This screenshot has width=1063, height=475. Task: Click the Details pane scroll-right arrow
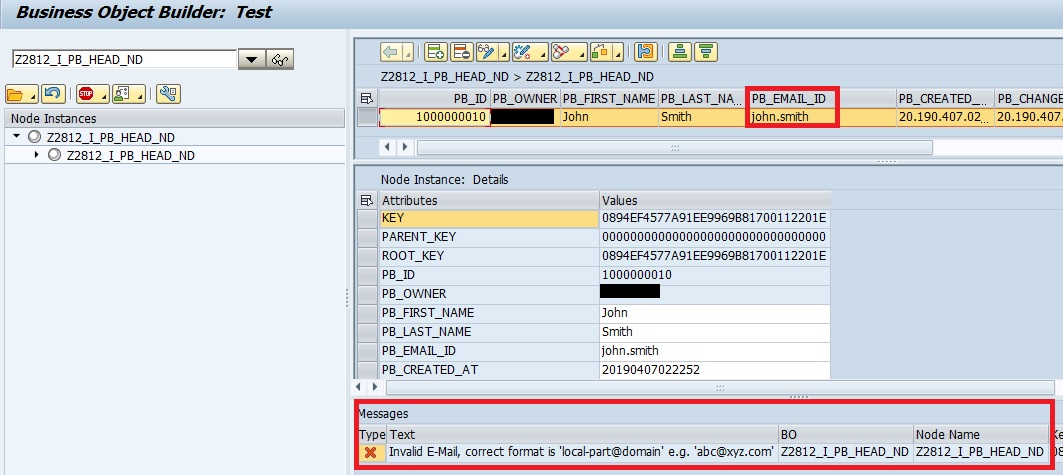(x=375, y=388)
